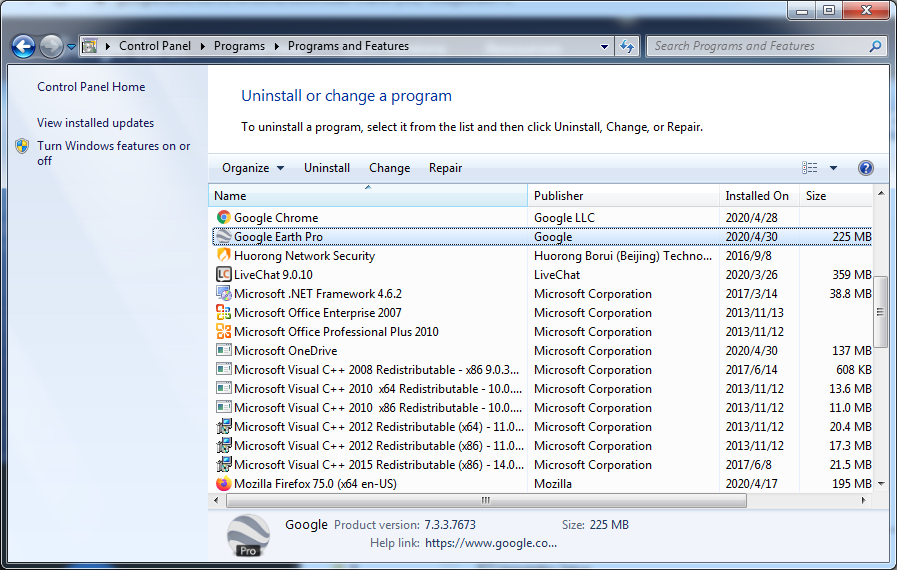Click the change view icon button
The width and height of the screenshot is (897, 570).
809,168
